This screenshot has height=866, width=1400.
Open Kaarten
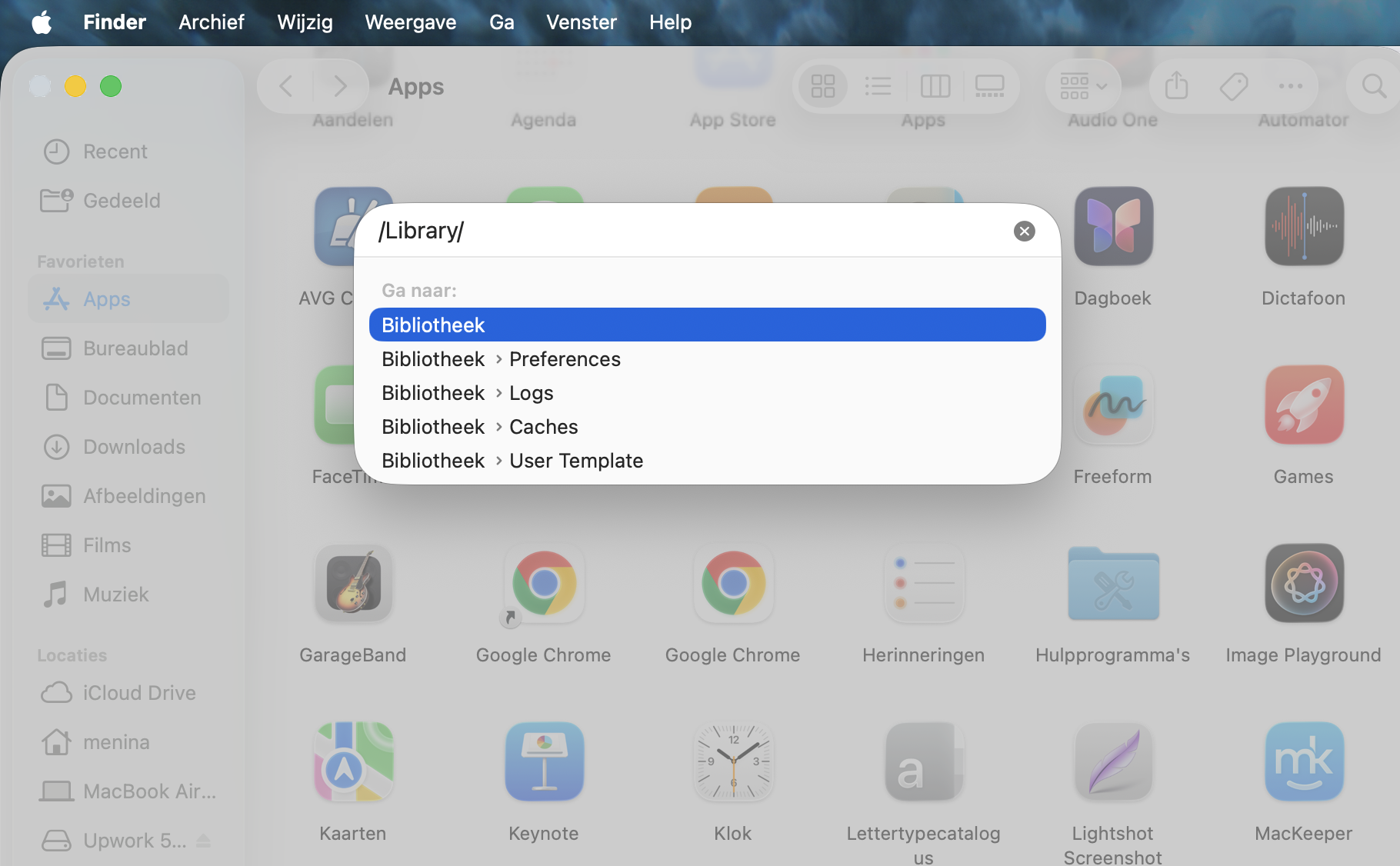click(x=352, y=761)
